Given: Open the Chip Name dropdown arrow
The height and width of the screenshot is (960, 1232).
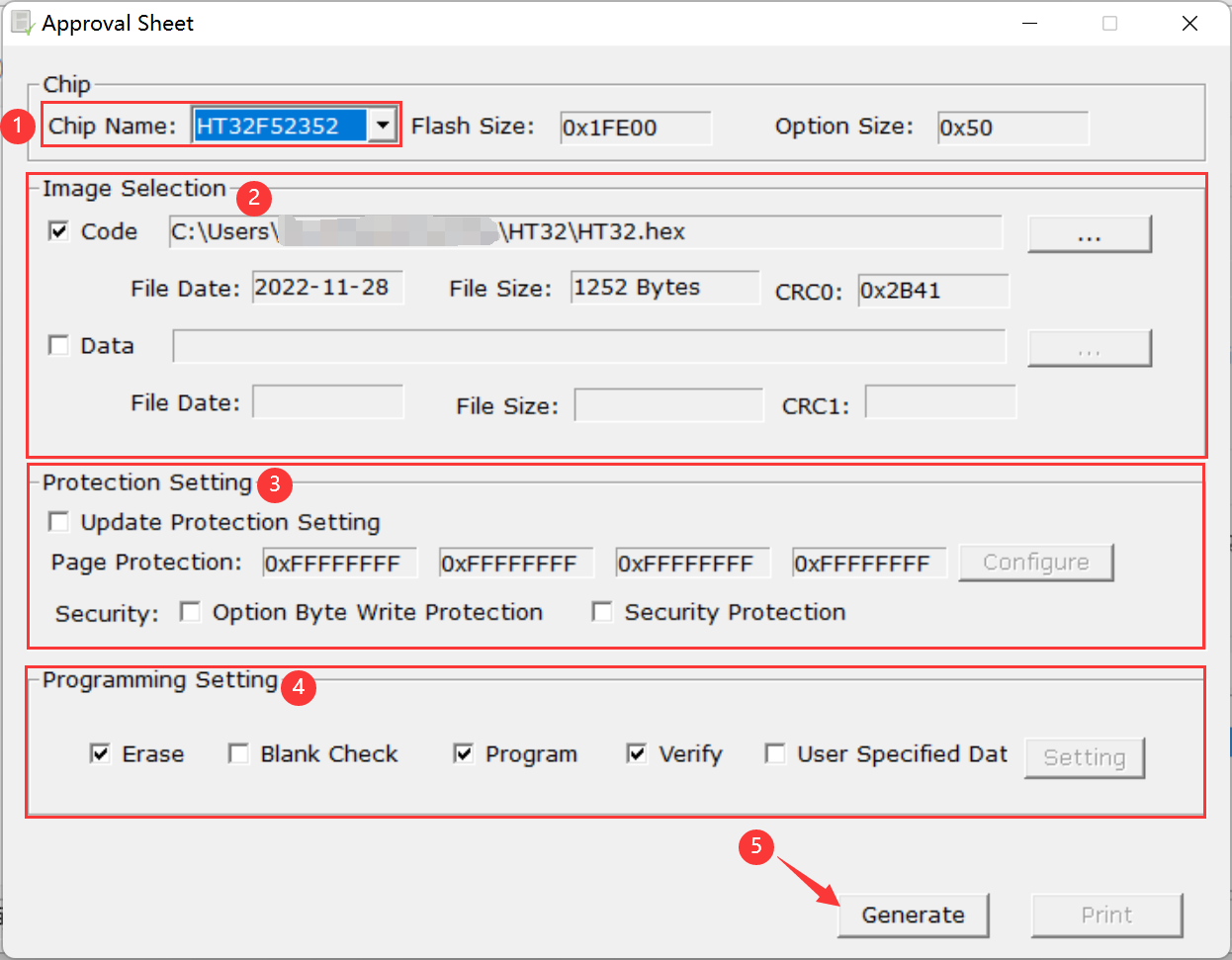Looking at the screenshot, I should pos(382,126).
